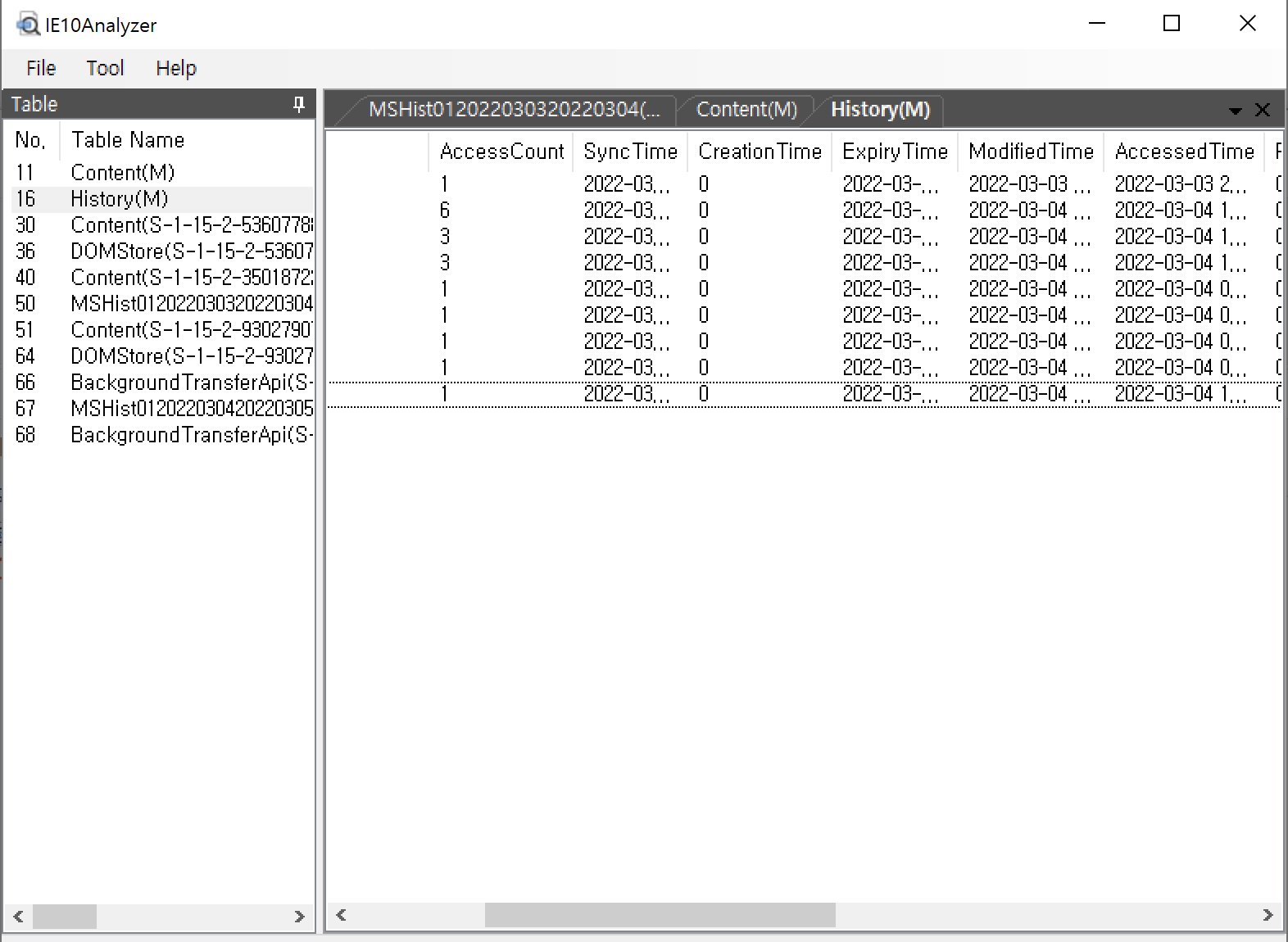This screenshot has width=1288, height=942.
Task: Minimize the IE10Analyzer window
Action: coord(1097,24)
